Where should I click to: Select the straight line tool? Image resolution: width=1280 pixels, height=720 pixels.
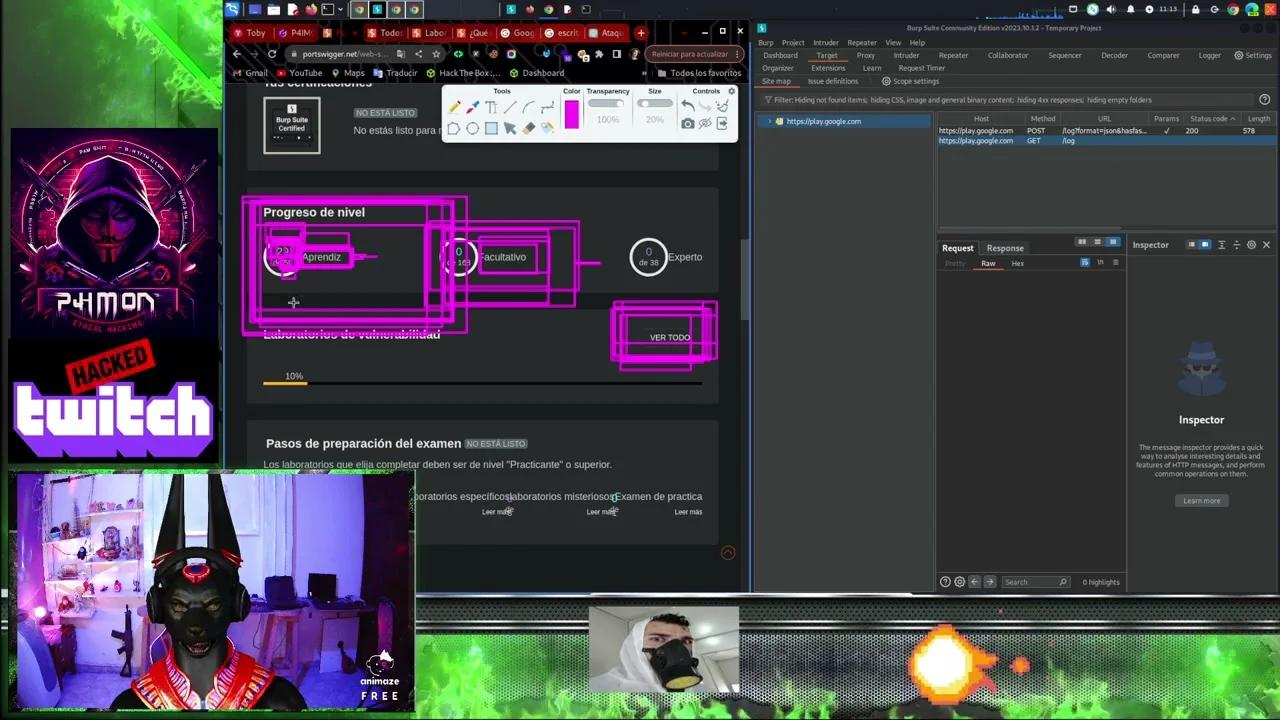(510, 107)
